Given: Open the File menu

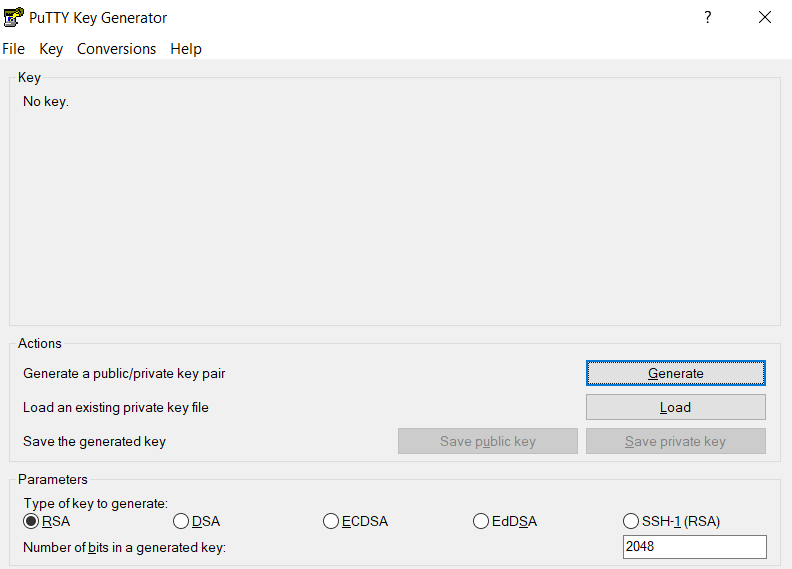Looking at the screenshot, I should (14, 49).
